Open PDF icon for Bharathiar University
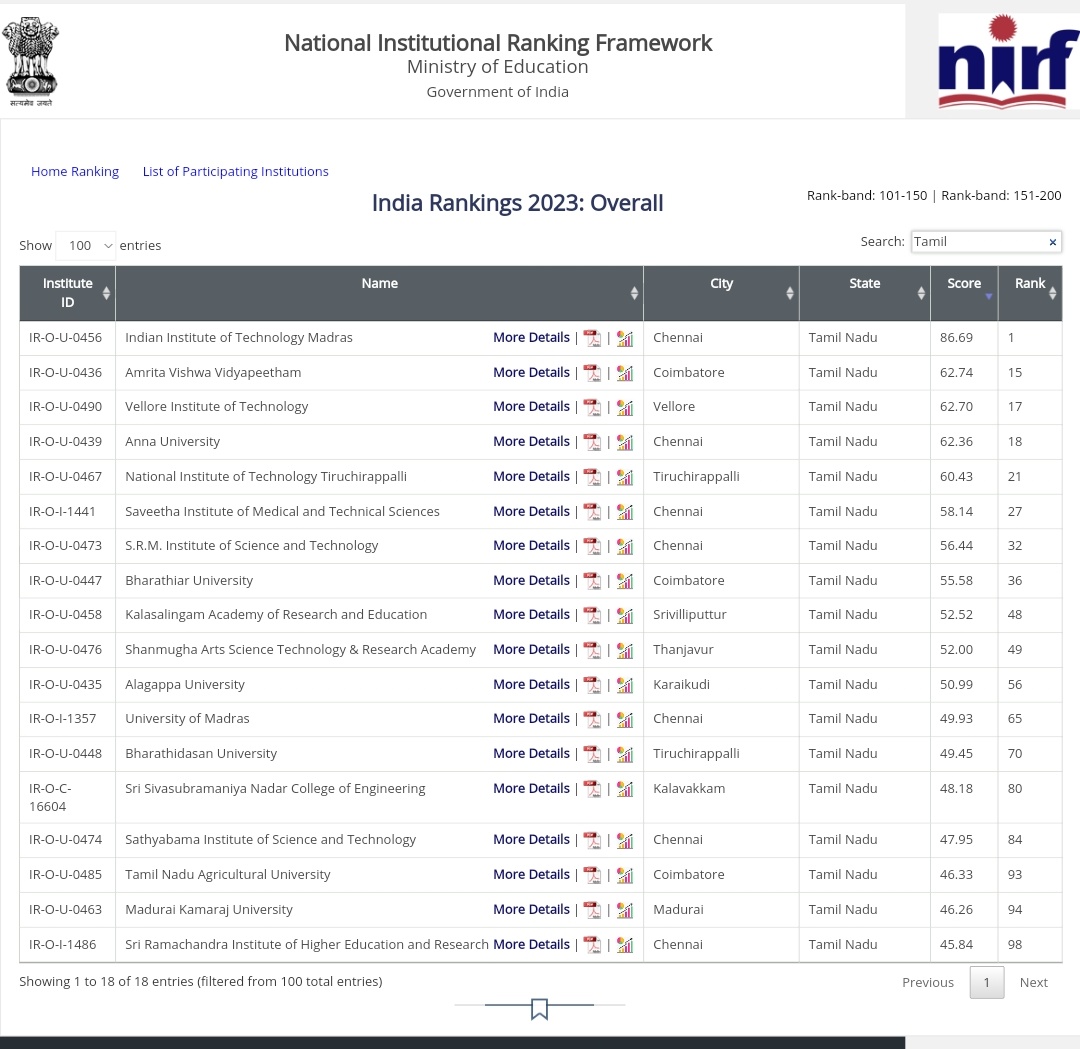The height and width of the screenshot is (1049, 1080). 592,581
